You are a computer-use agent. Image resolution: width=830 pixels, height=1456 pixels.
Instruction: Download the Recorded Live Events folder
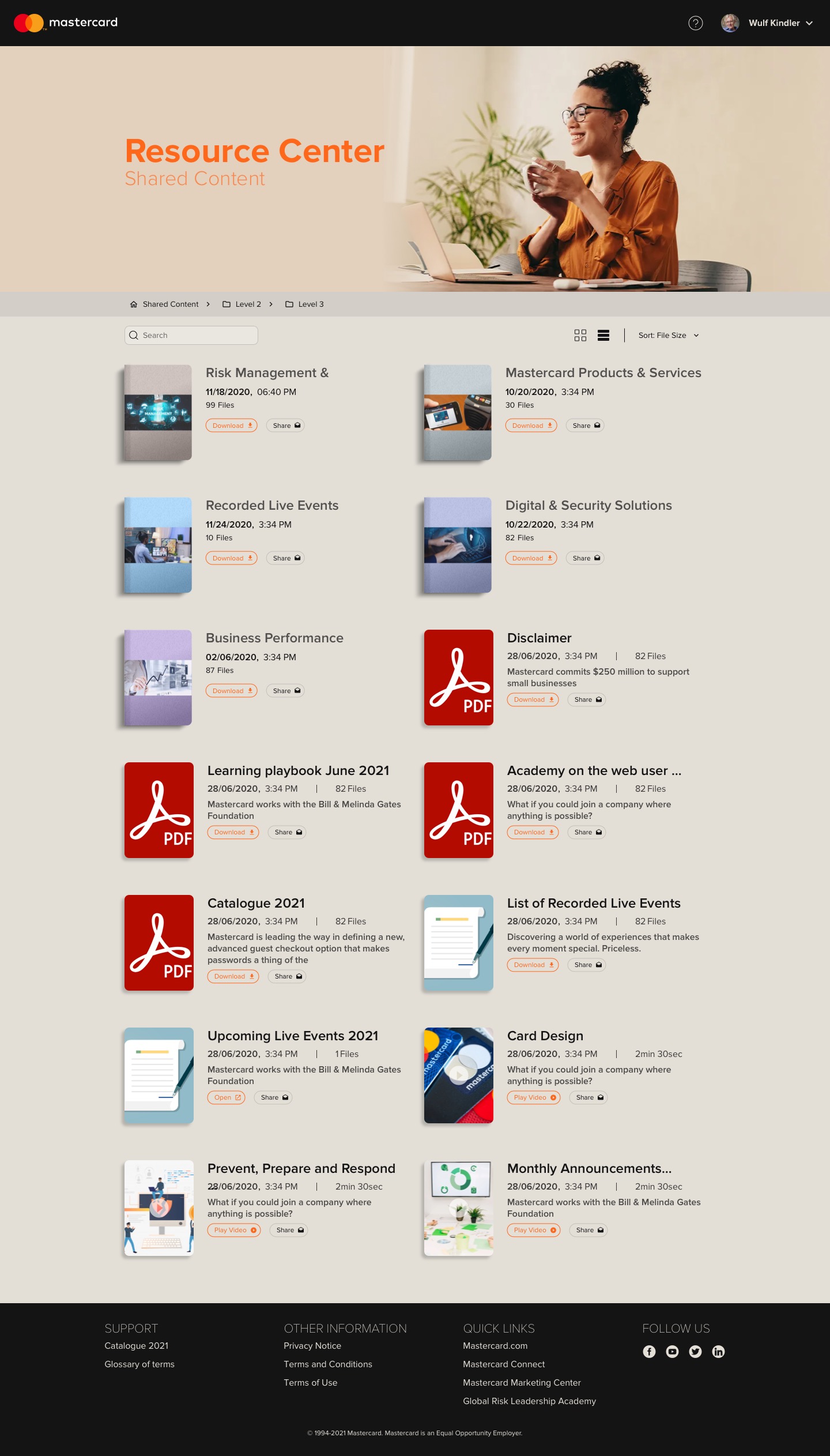(232, 558)
